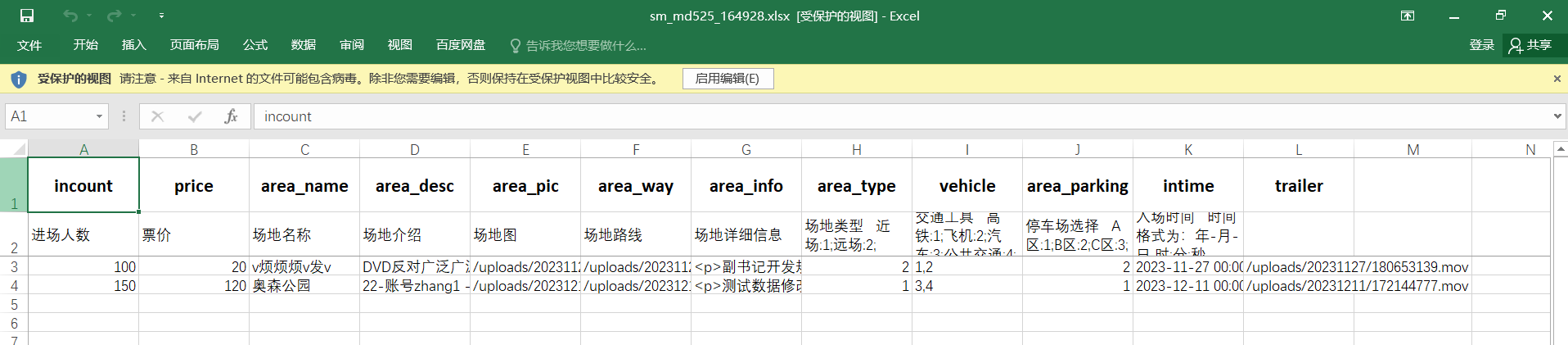Switch to the 数据 ribbon tab

[303, 45]
